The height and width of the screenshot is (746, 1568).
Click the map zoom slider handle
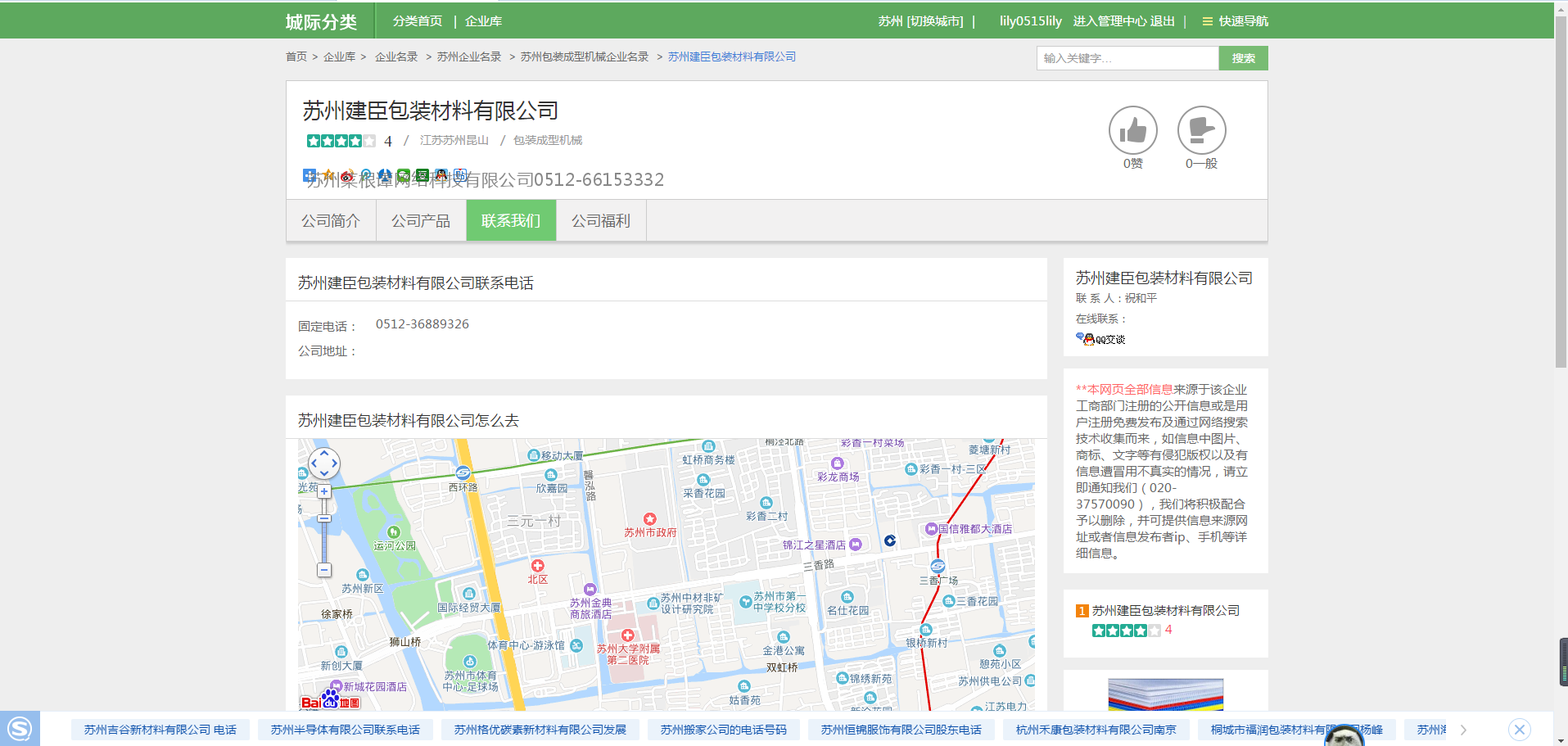324,518
